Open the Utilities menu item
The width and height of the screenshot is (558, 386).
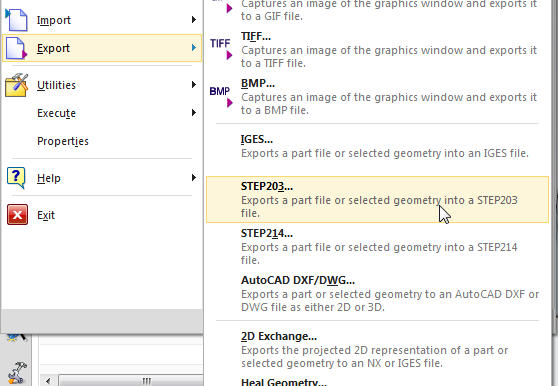click(102, 85)
